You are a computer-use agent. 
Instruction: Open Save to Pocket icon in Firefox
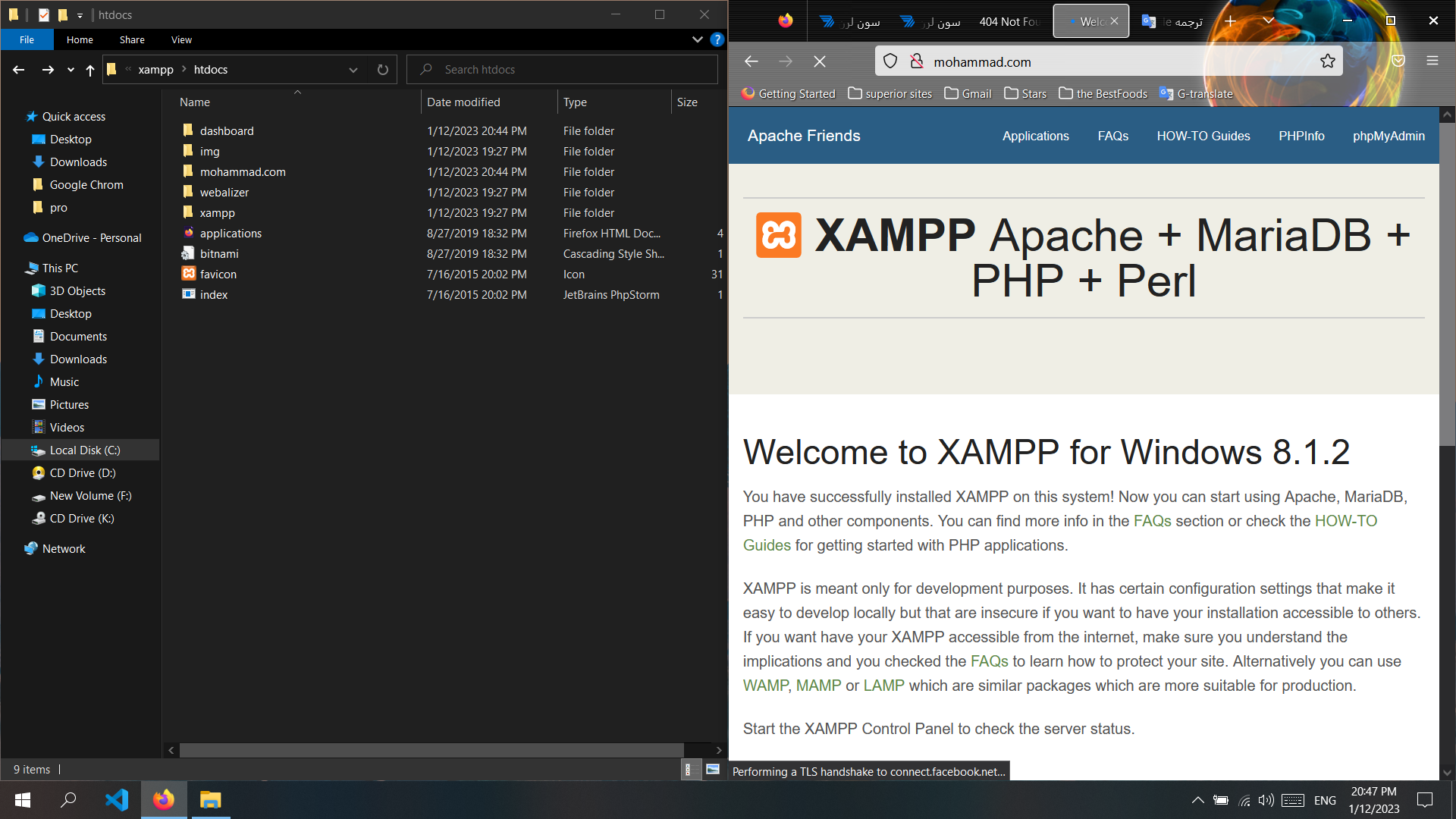click(1398, 61)
